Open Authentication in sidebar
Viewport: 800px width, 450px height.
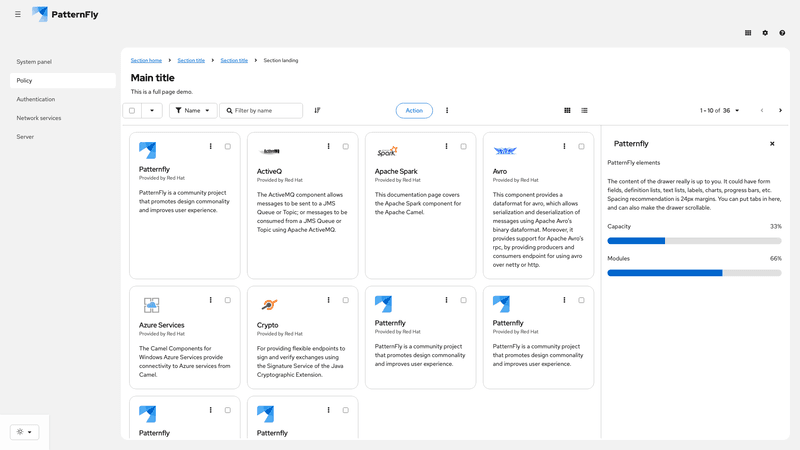click(63, 99)
